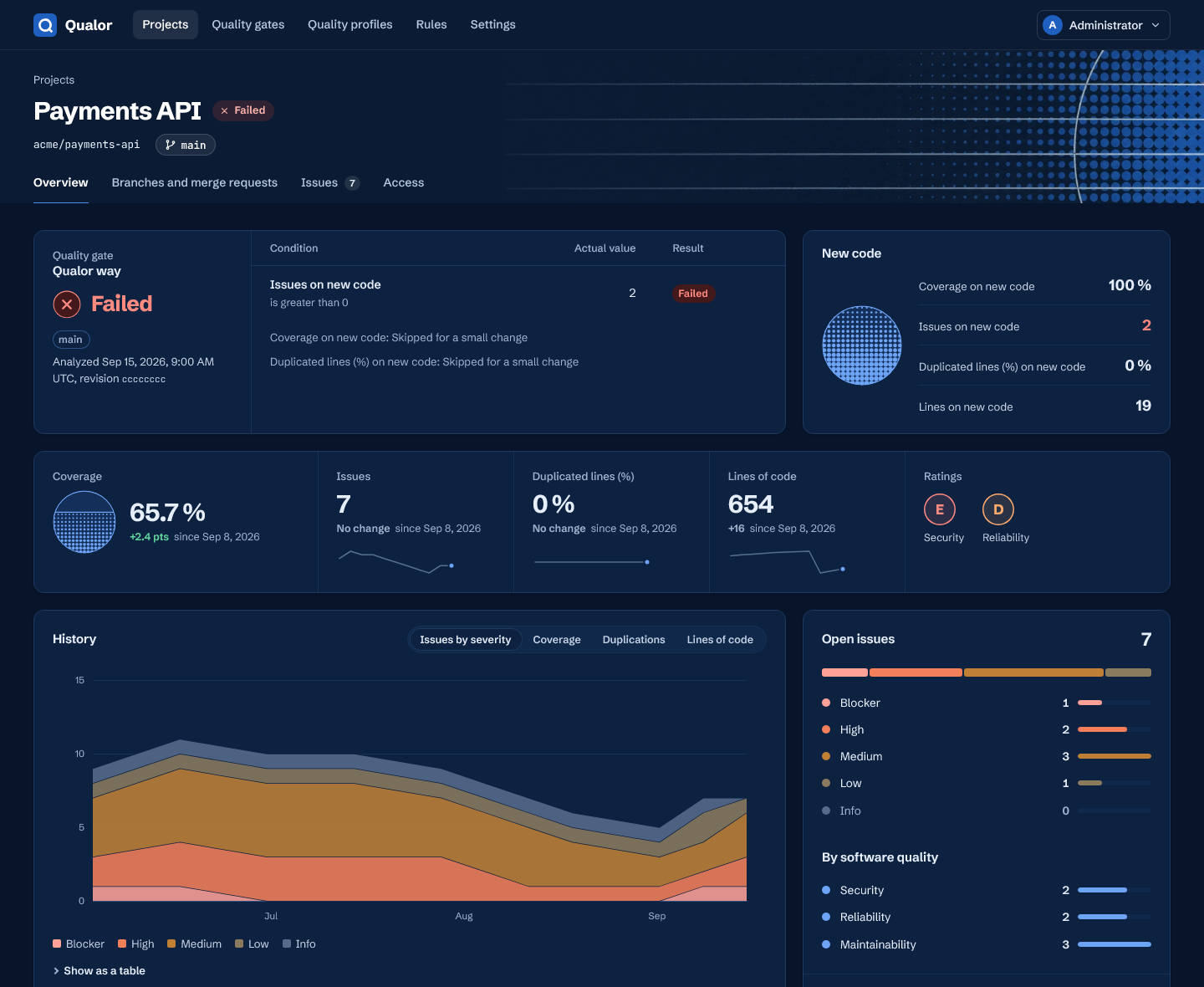
Task: Expand Show as a table
Action: coord(99,970)
